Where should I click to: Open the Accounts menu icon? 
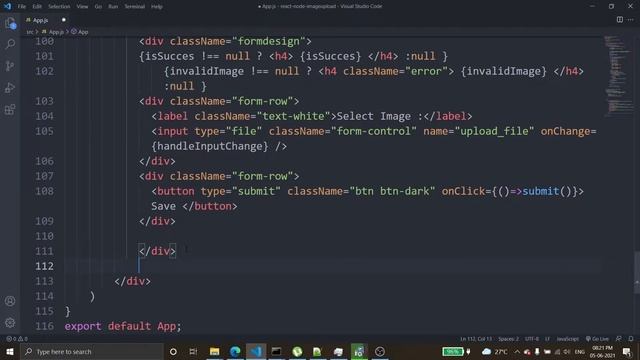pyautogui.click(x=10, y=301)
